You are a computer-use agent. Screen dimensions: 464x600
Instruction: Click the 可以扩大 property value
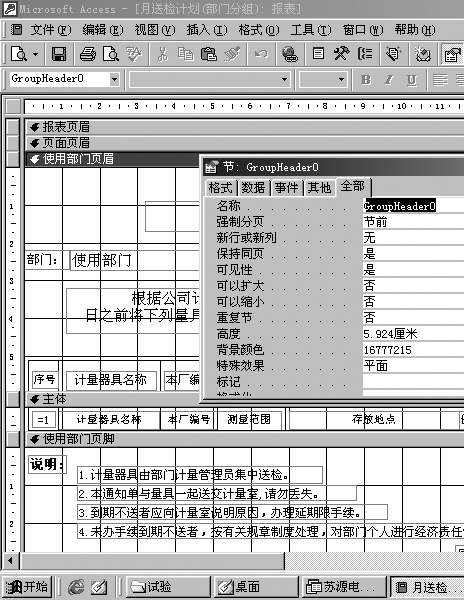(x=413, y=286)
